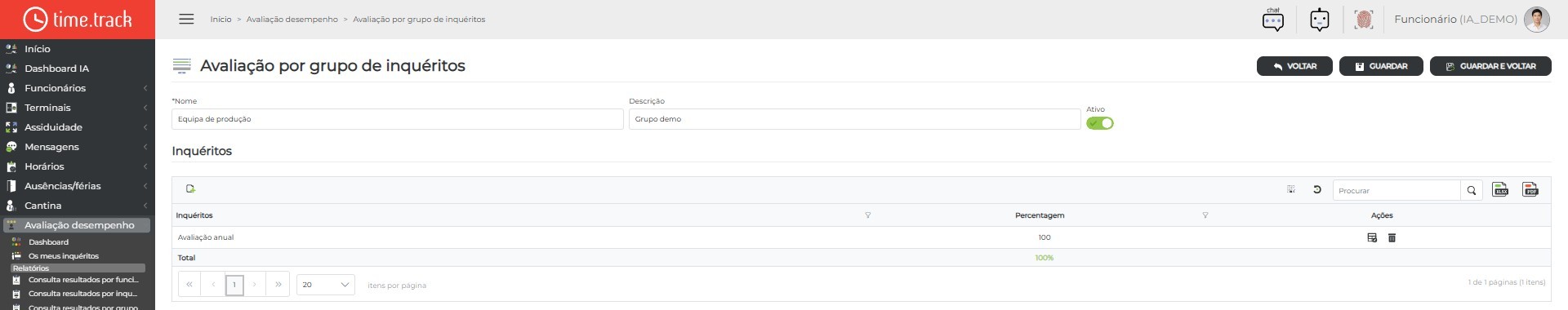Open the user profile avatar

pos(1537,20)
